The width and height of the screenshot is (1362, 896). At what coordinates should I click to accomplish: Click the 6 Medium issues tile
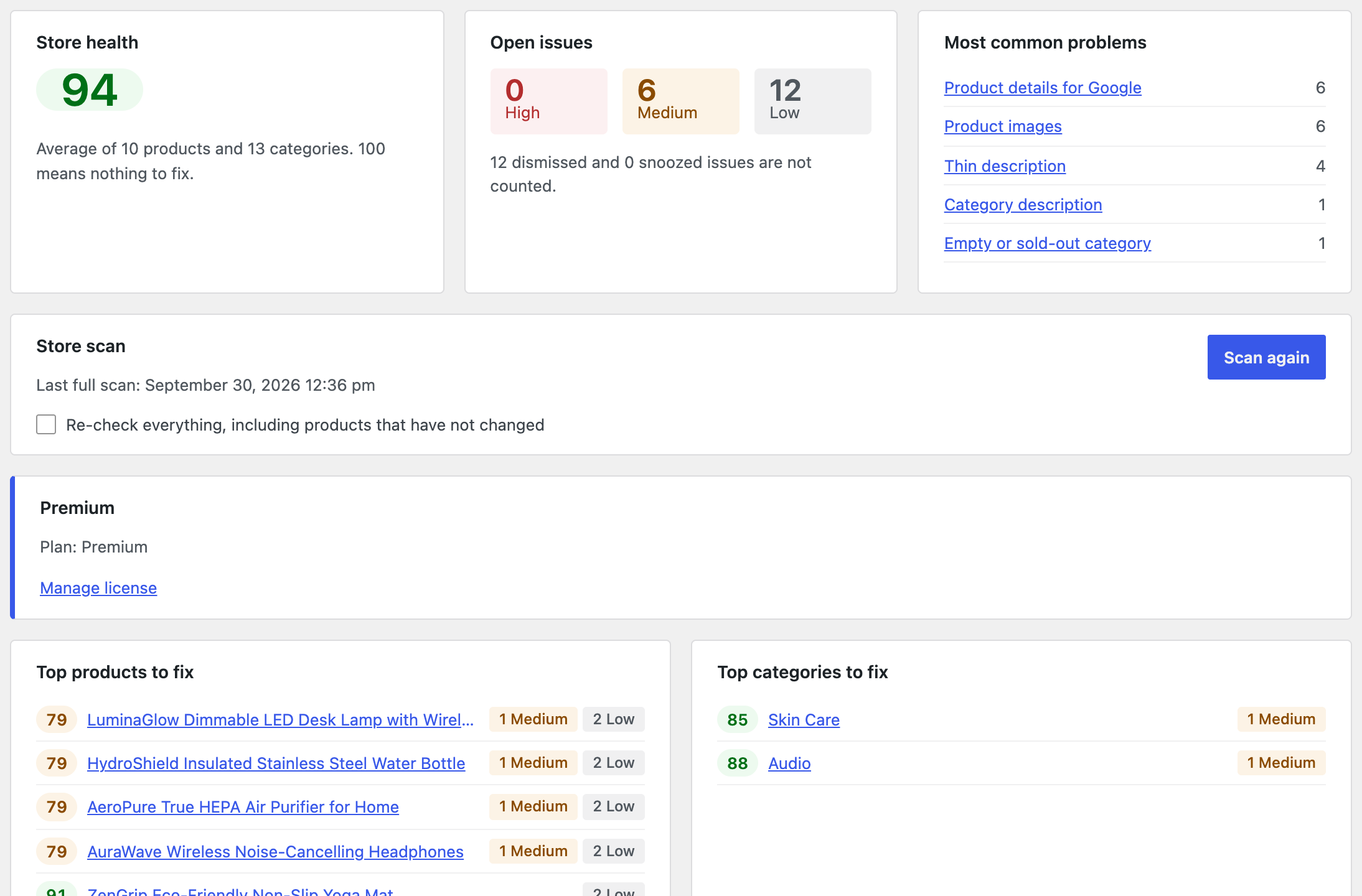(680, 101)
